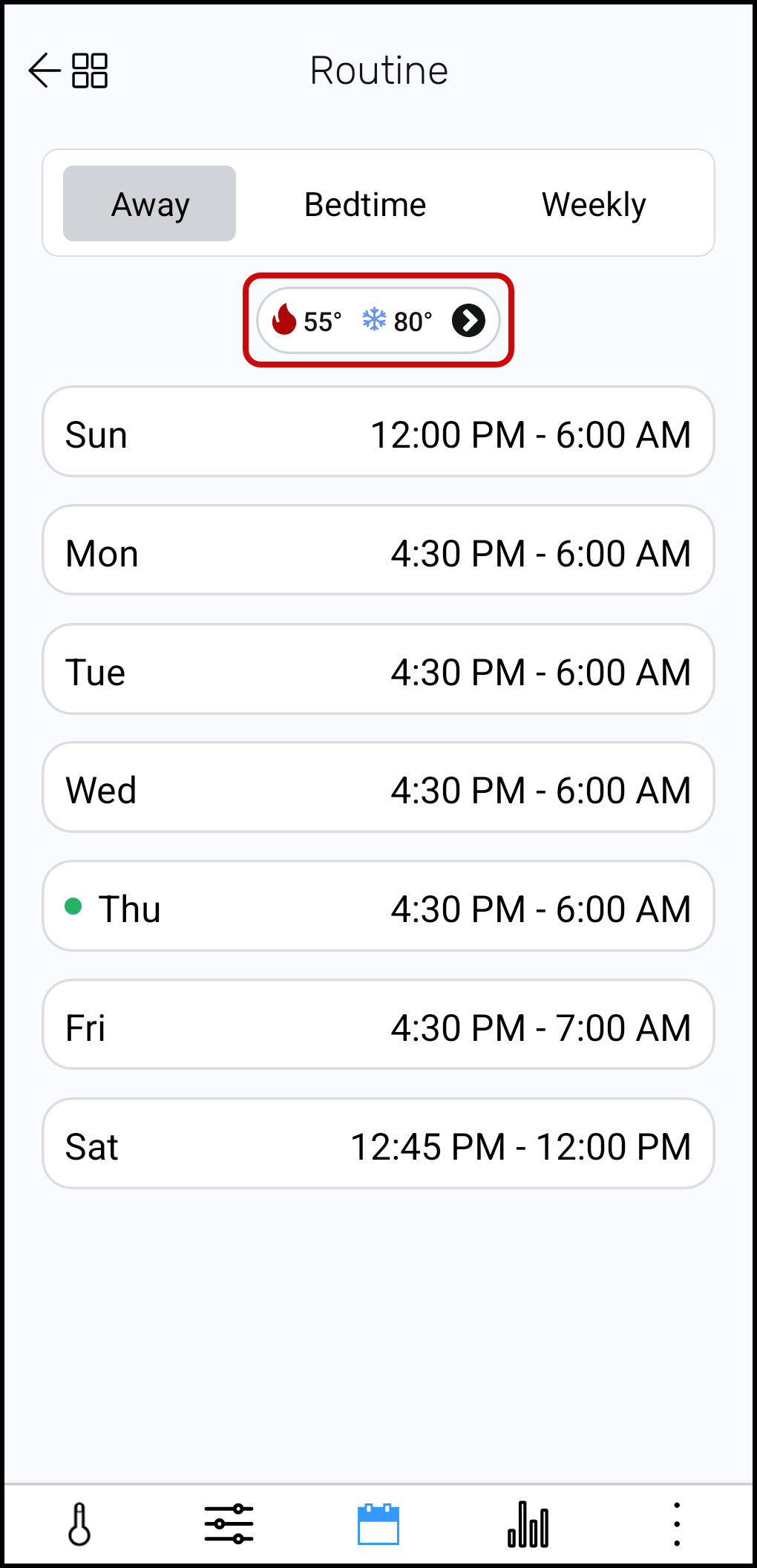Open the sliders settings screen
Viewport: 757px width, 1568px height.
(x=229, y=1525)
